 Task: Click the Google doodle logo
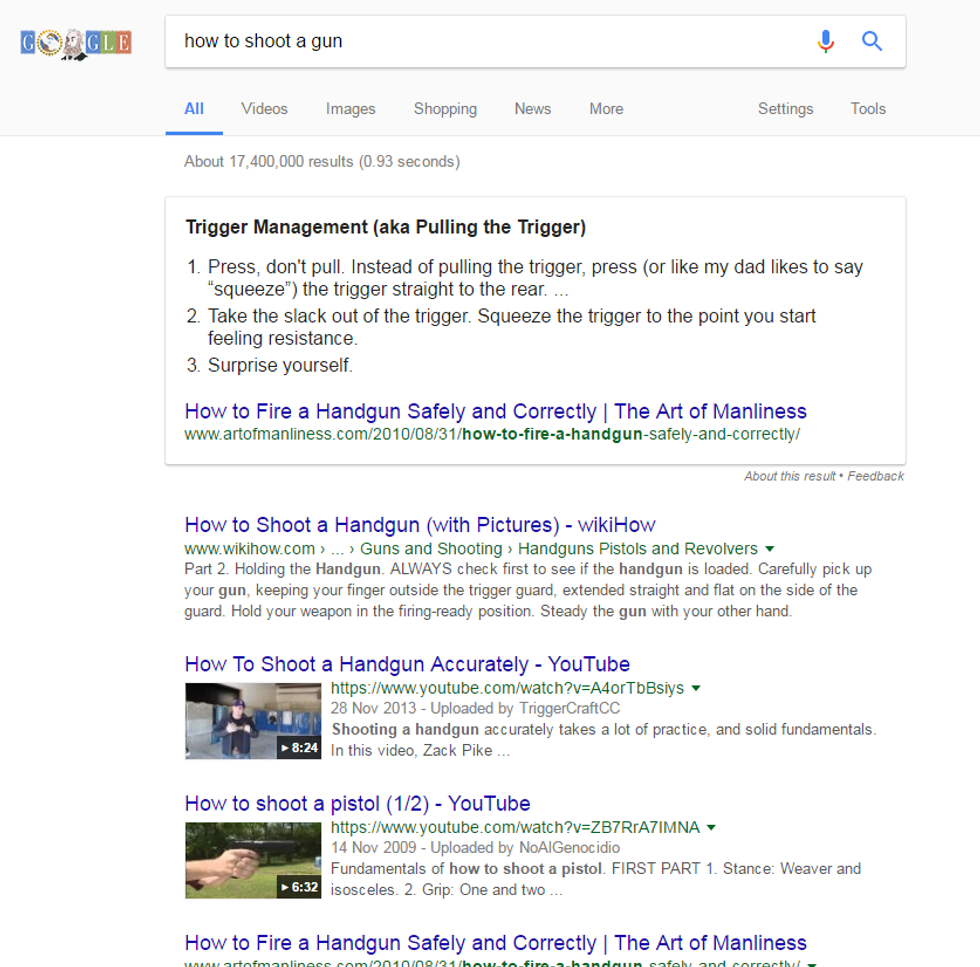76,42
